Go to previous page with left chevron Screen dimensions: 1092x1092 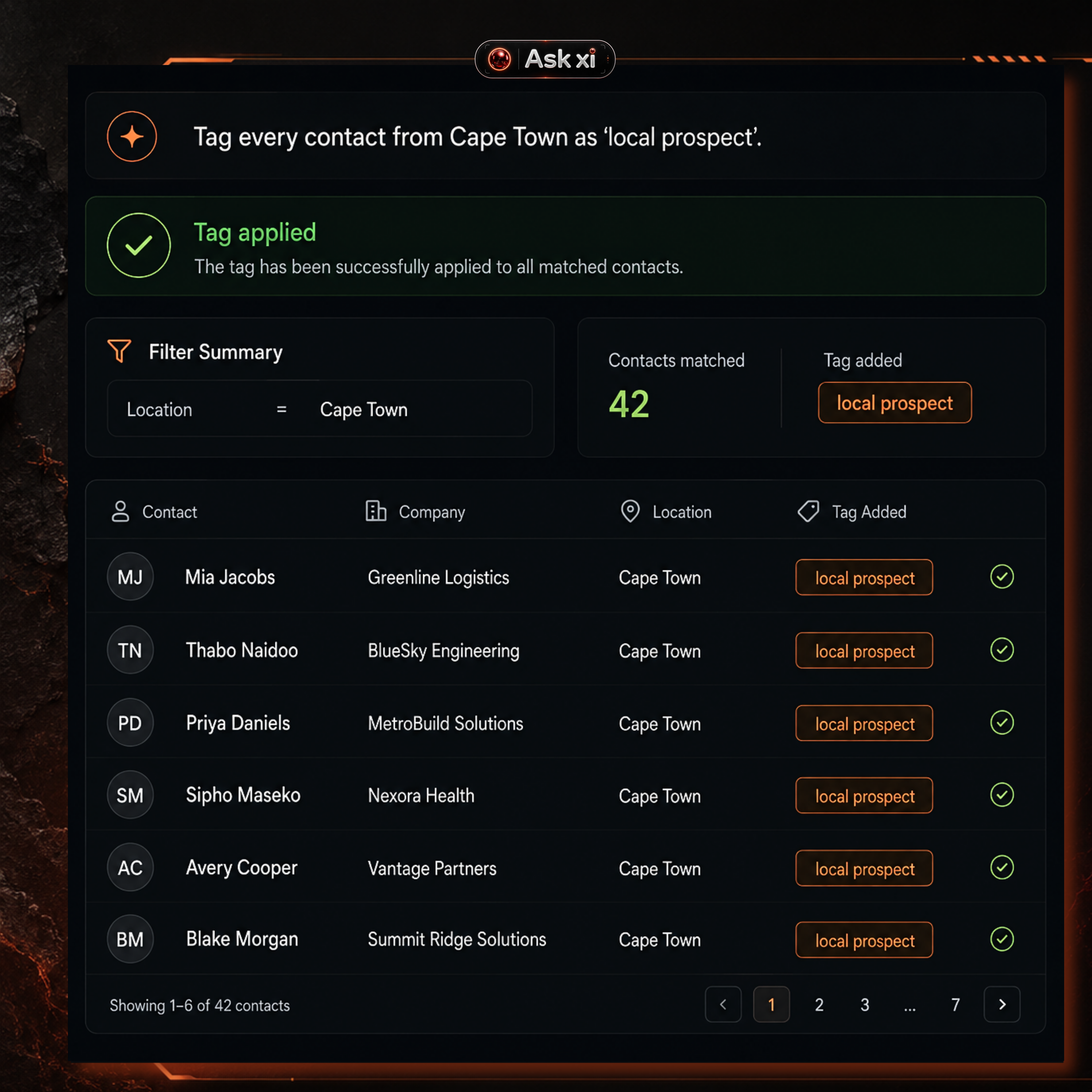tap(723, 1004)
